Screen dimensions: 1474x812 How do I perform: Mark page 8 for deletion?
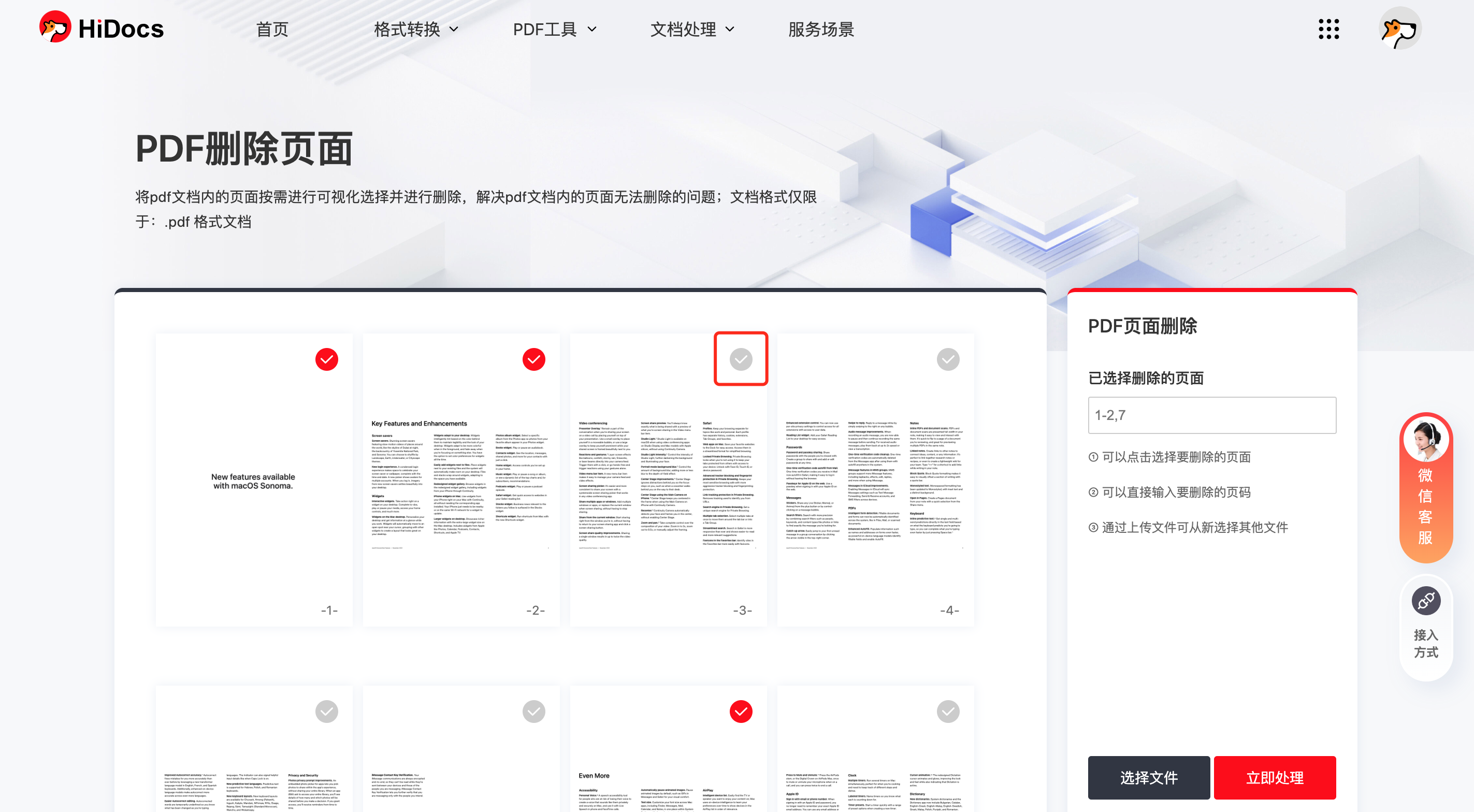click(x=948, y=712)
